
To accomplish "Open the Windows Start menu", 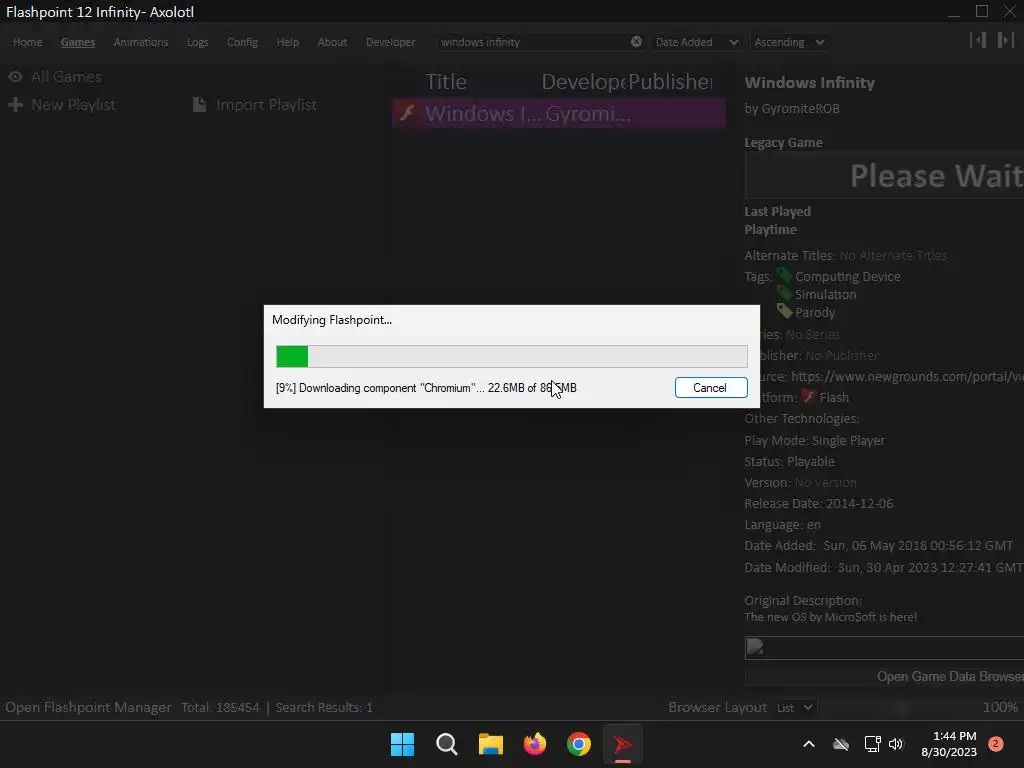I will [402, 744].
